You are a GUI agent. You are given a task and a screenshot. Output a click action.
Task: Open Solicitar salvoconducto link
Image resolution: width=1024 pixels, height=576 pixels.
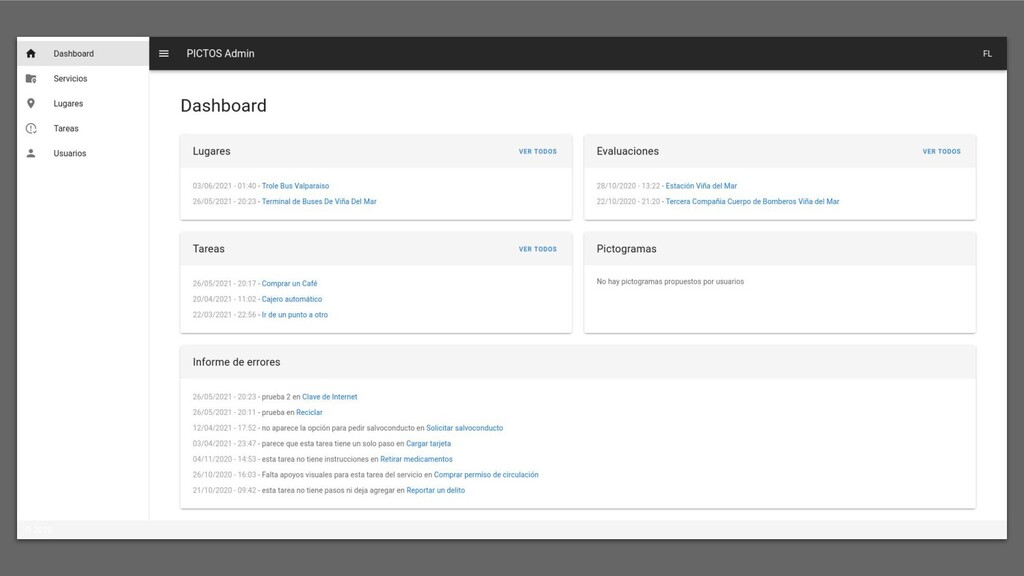click(x=464, y=428)
